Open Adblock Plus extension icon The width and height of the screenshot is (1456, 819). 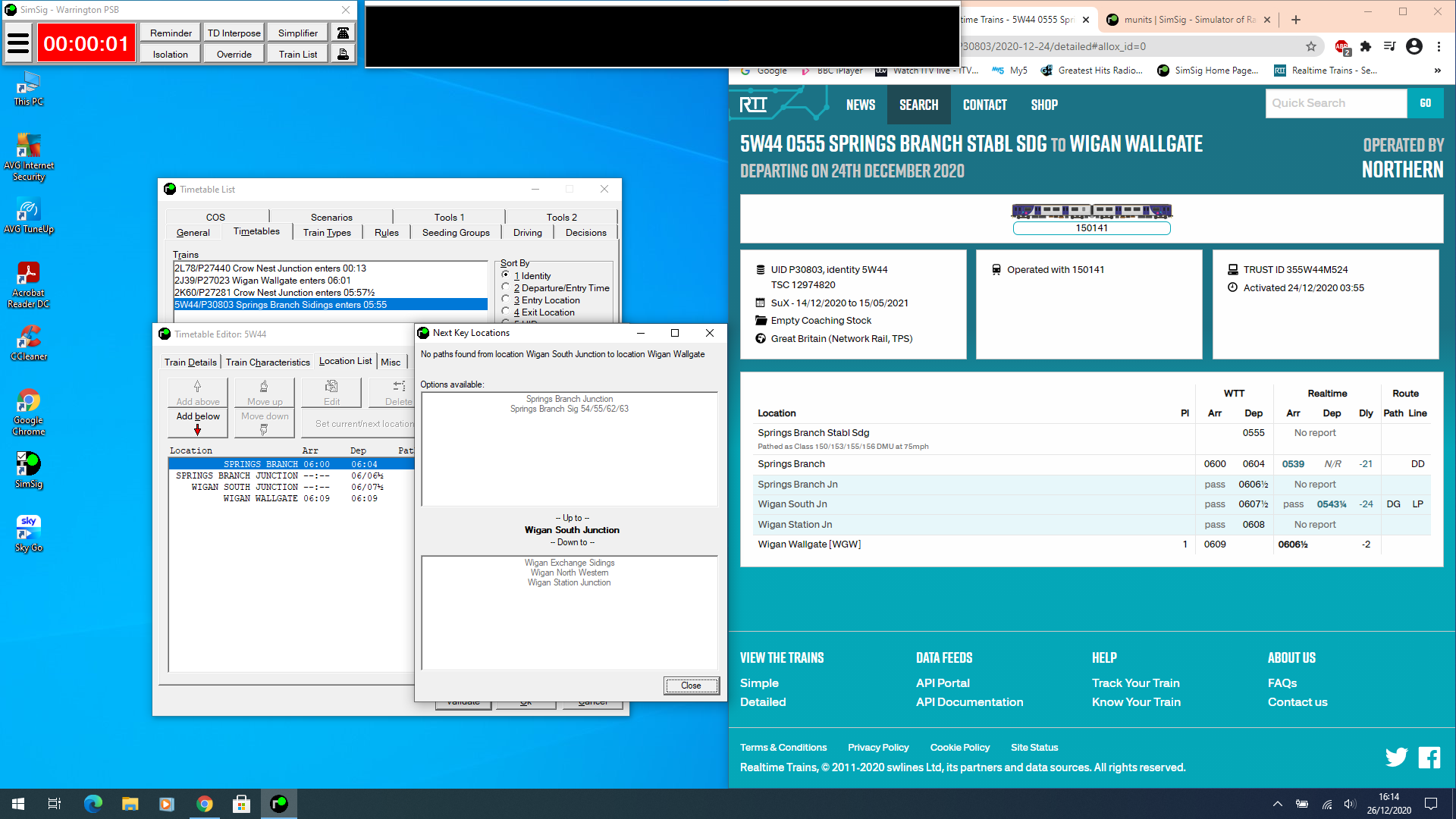pyautogui.click(x=1341, y=47)
